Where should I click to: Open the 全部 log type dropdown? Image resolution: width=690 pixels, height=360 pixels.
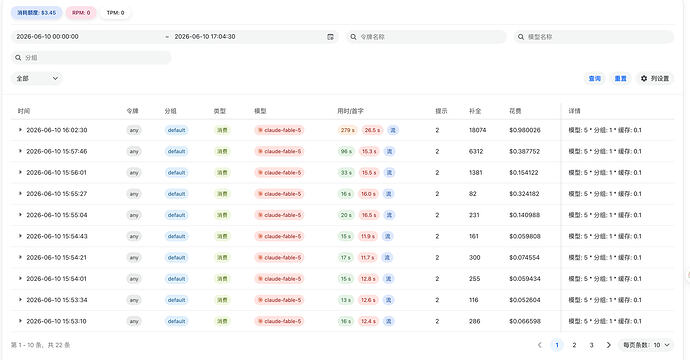click(37, 78)
